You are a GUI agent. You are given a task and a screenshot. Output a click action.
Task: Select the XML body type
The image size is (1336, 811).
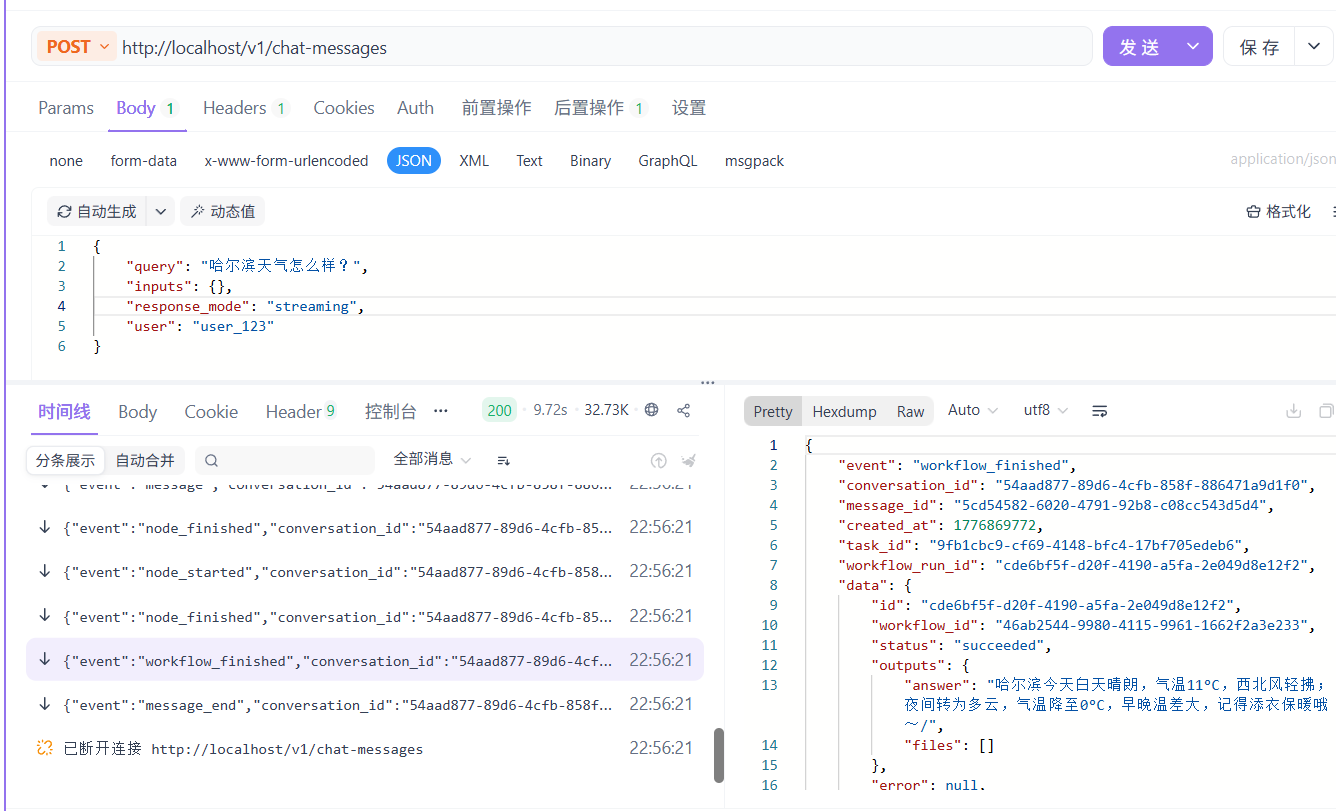tap(474, 161)
